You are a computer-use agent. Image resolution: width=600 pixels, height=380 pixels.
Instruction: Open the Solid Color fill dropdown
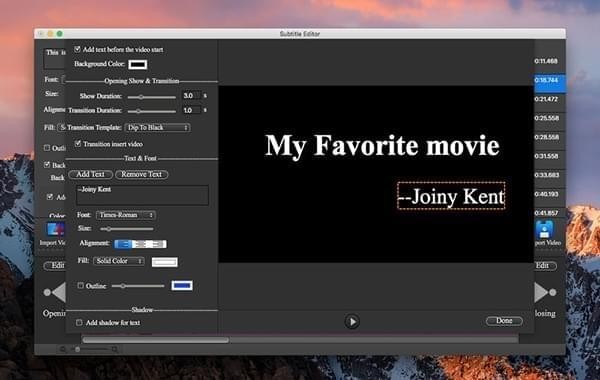pos(119,261)
